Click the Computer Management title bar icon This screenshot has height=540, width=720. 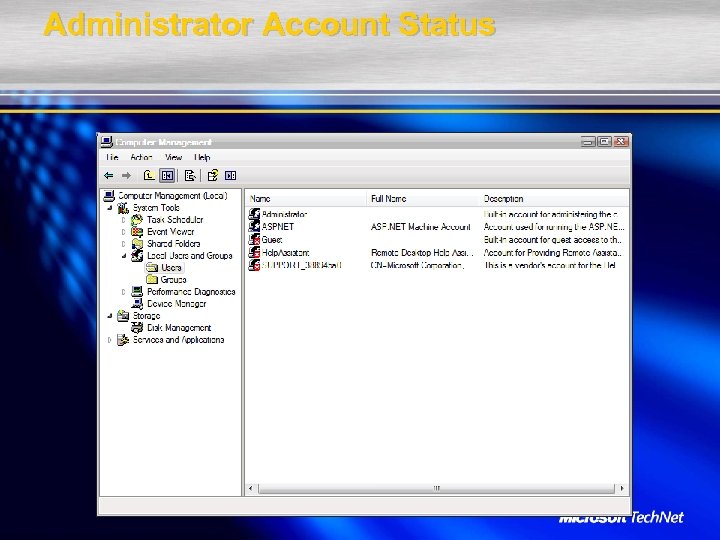pyautogui.click(x=107, y=141)
